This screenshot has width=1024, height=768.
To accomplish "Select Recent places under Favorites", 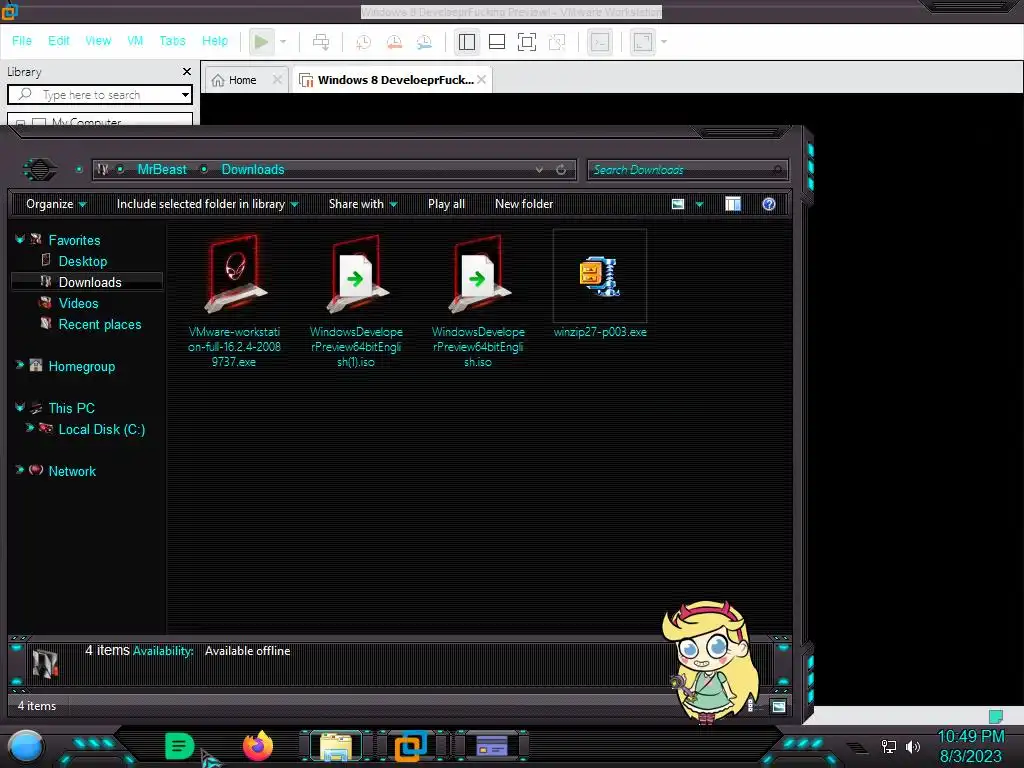I will [99, 324].
